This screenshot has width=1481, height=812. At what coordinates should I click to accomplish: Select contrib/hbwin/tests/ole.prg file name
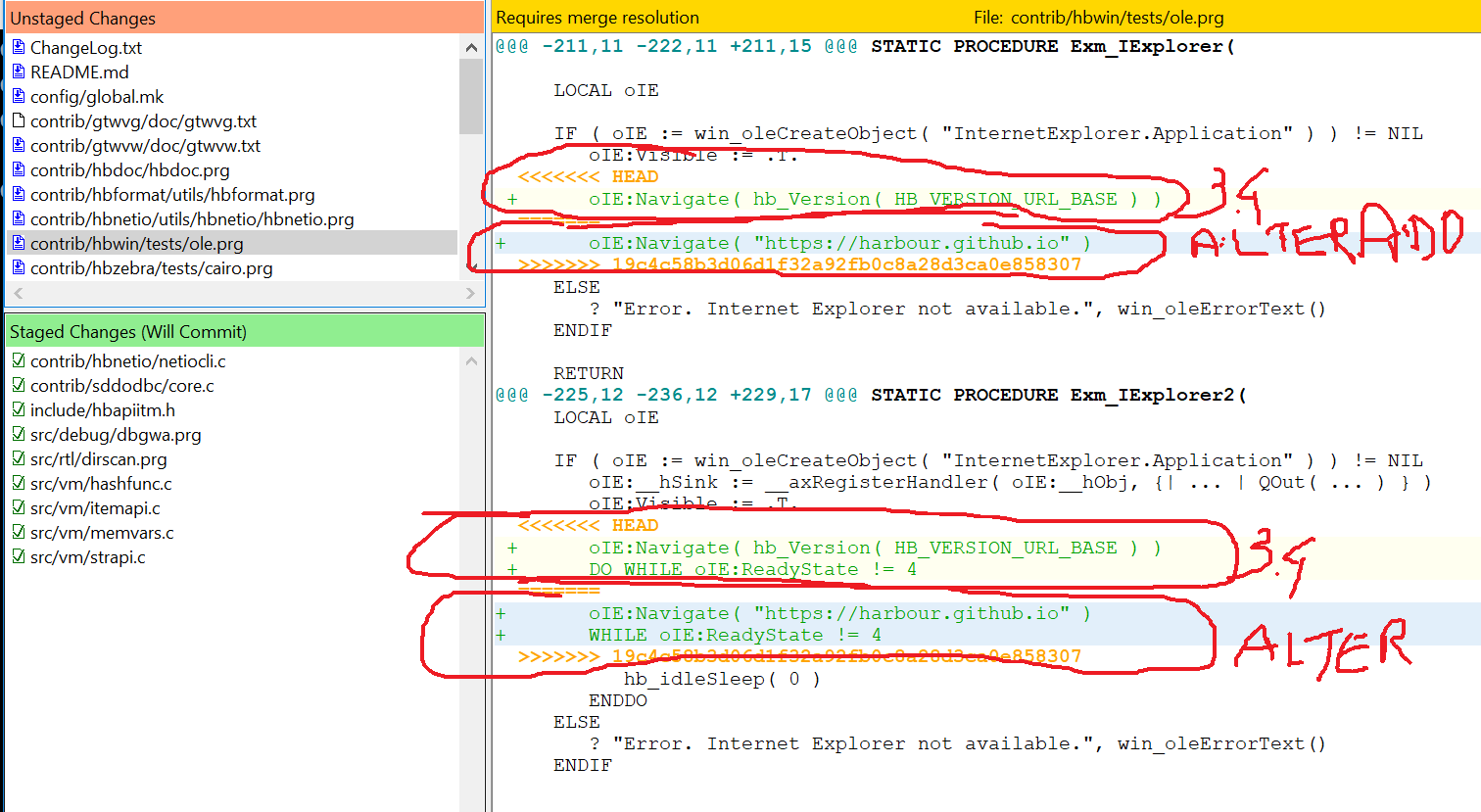tap(137, 243)
